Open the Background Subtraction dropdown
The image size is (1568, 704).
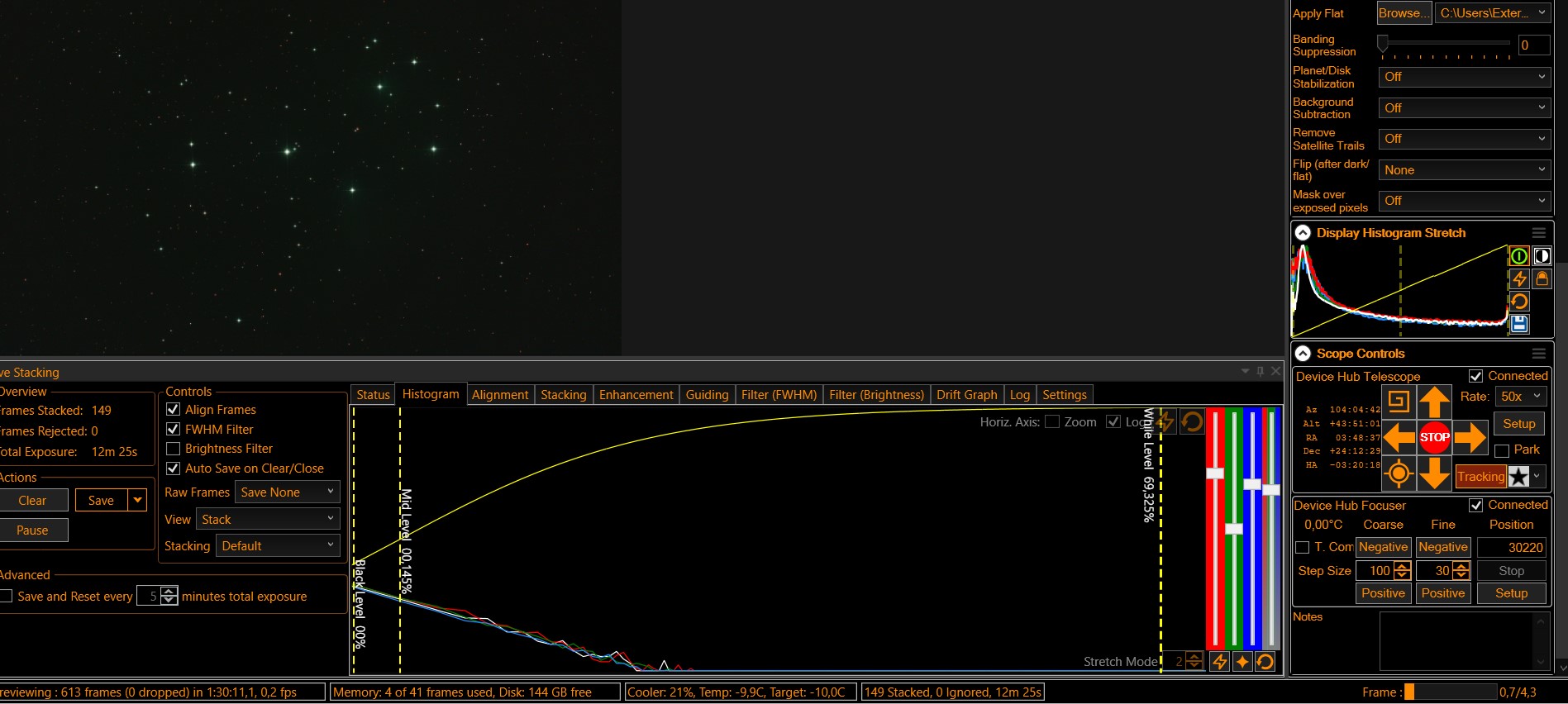[x=1464, y=108]
